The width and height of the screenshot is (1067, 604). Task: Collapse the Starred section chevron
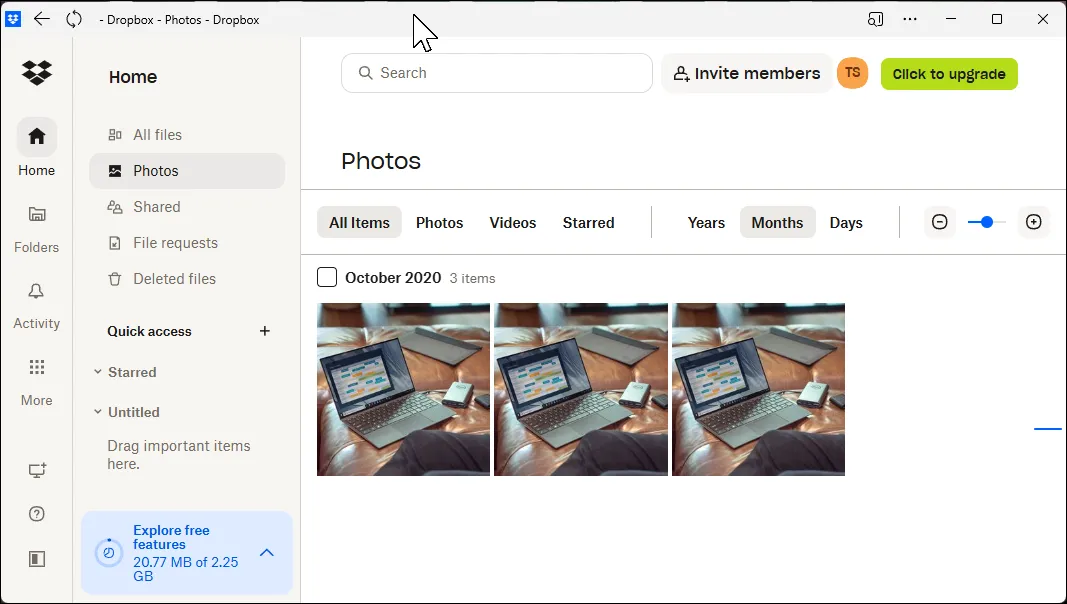pyautogui.click(x=98, y=372)
